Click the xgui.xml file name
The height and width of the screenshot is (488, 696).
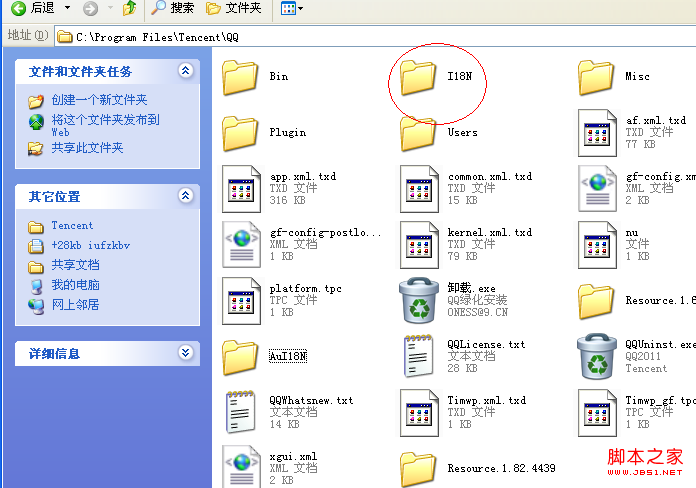pos(293,456)
